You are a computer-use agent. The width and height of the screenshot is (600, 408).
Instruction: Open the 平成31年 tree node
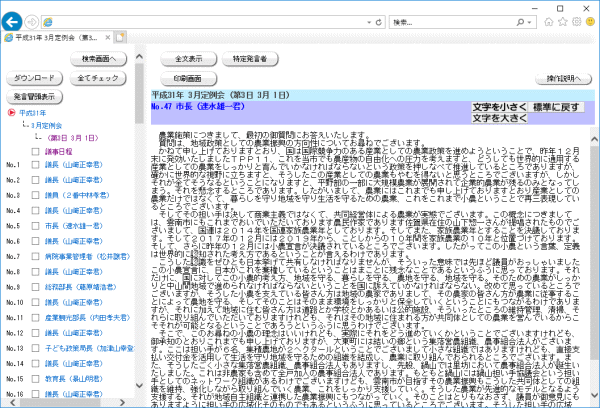coord(33,113)
